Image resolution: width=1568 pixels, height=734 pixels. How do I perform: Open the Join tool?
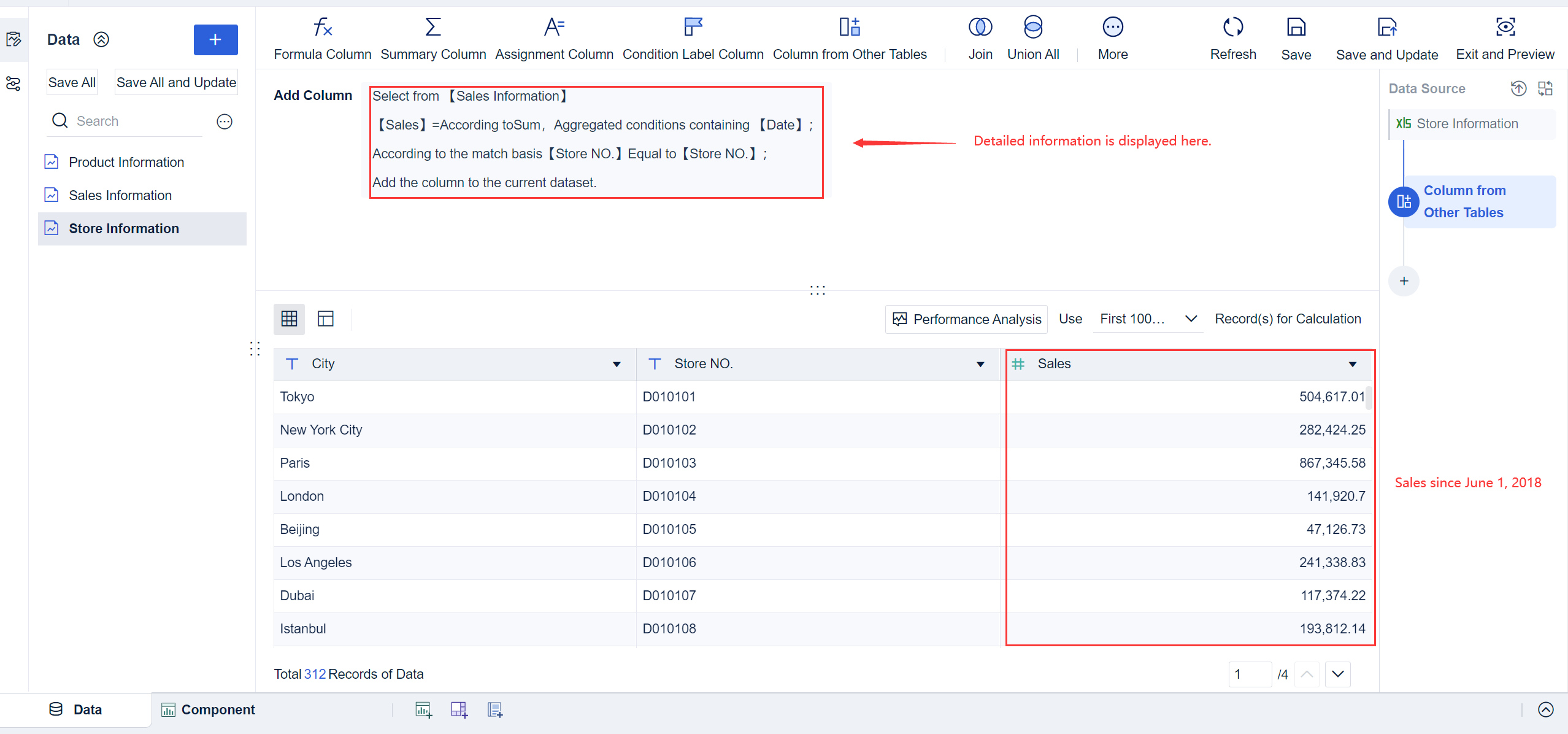click(980, 39)
